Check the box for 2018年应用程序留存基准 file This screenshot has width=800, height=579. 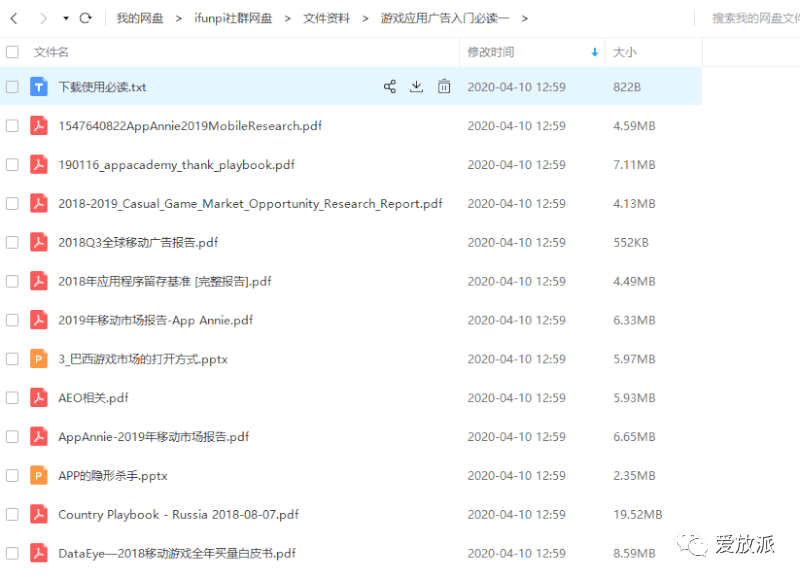[12, 281]
